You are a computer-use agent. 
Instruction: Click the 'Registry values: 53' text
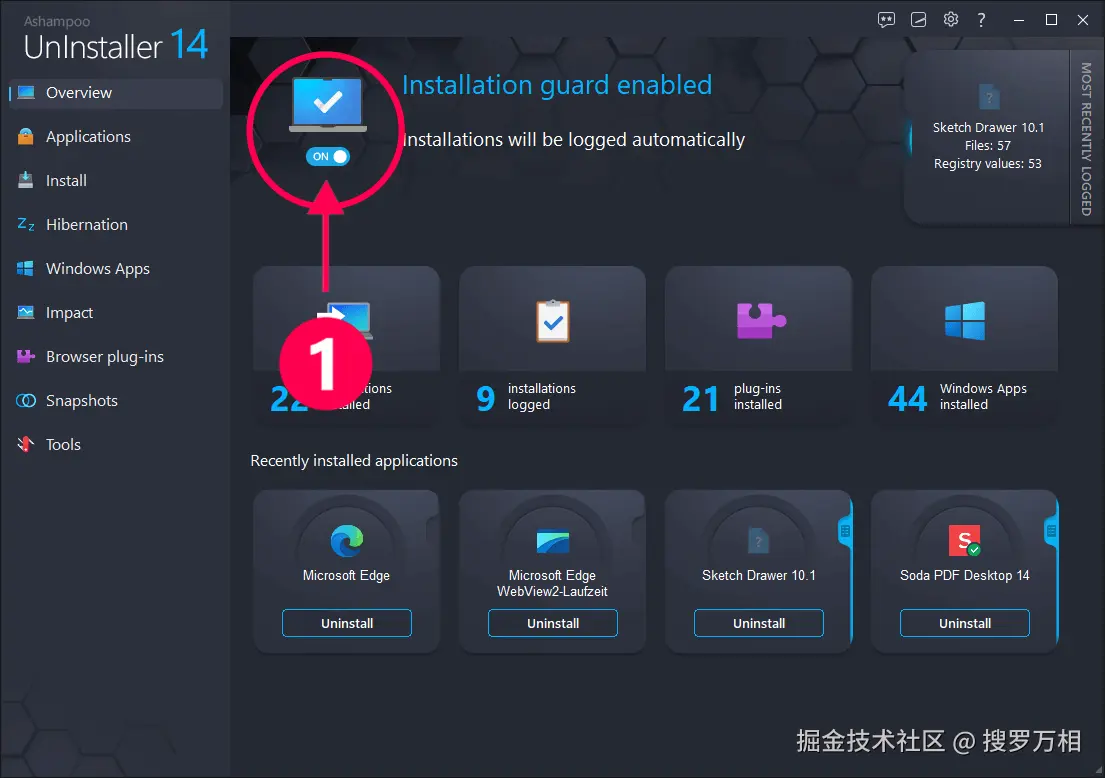[987, 163]
